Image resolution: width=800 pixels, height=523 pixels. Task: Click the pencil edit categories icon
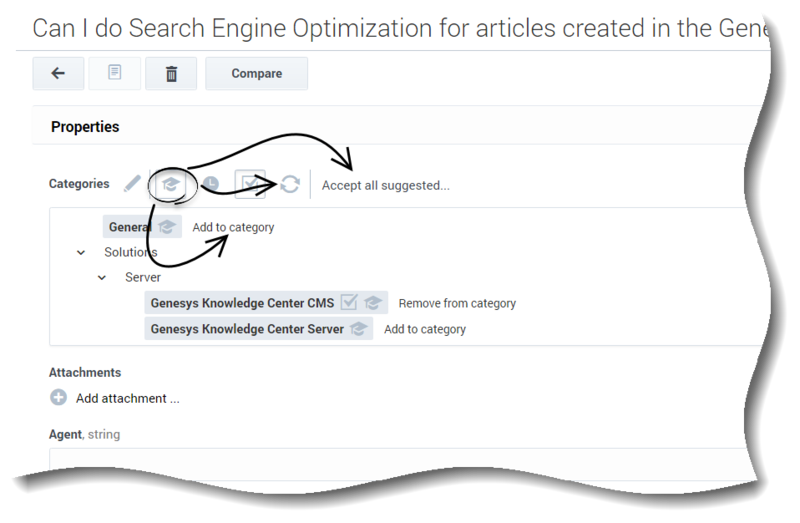pyautogui.click(x=132, y=184)
